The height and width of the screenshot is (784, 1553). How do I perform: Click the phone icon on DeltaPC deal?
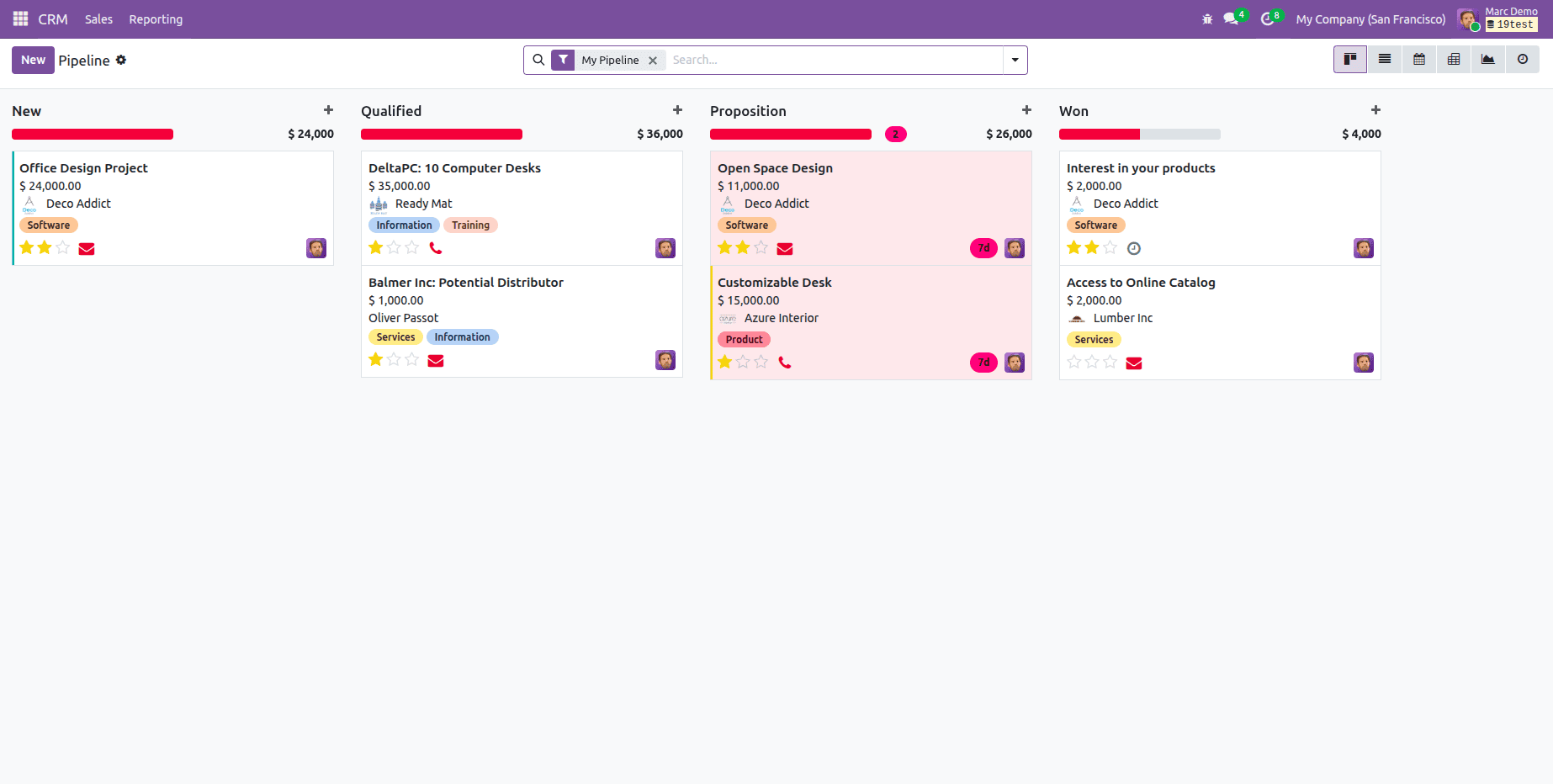tap(436, 247)
